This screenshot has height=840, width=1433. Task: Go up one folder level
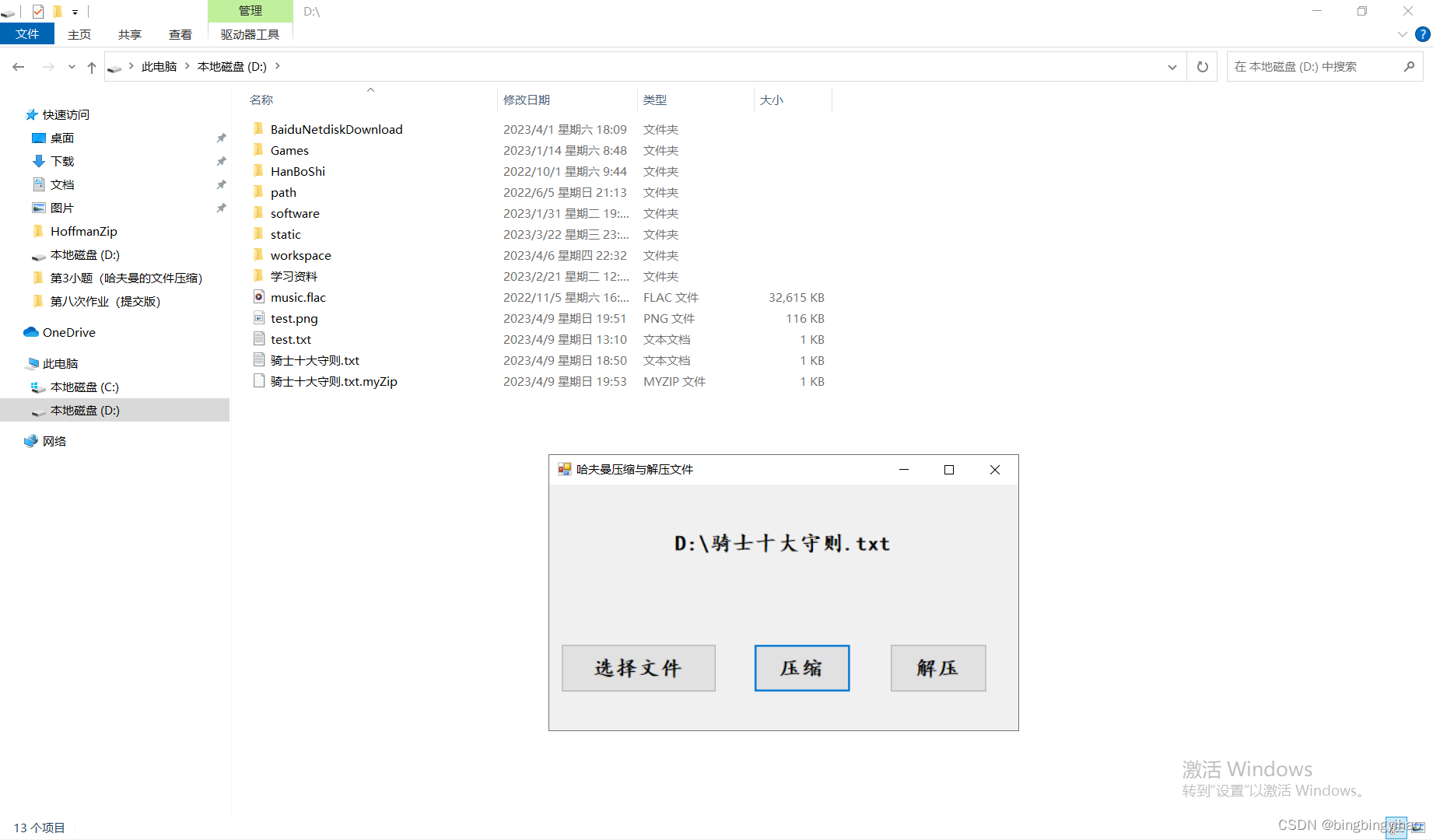(92, 67)
